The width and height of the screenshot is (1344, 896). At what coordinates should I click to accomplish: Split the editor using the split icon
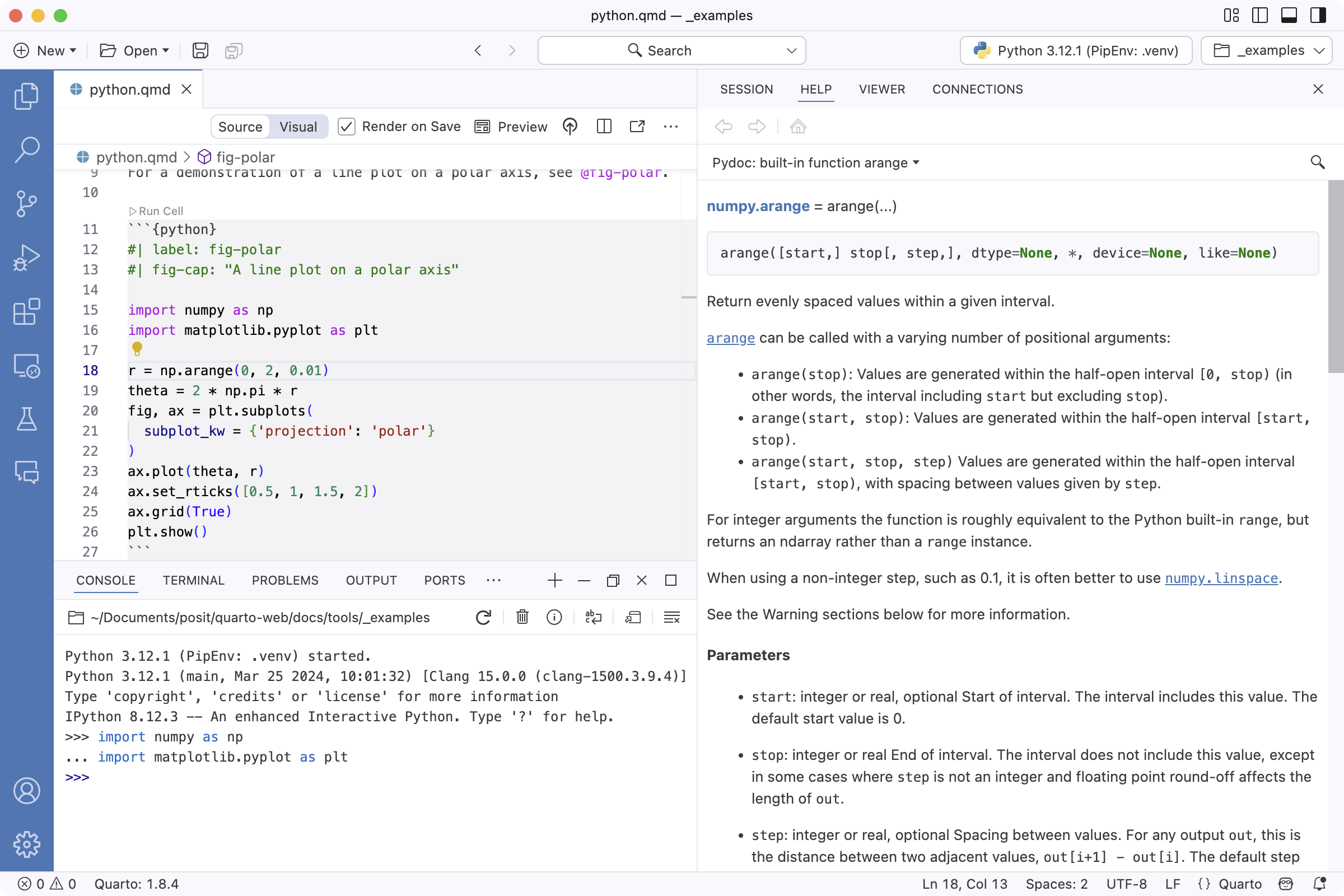click(x=604, y=127)
